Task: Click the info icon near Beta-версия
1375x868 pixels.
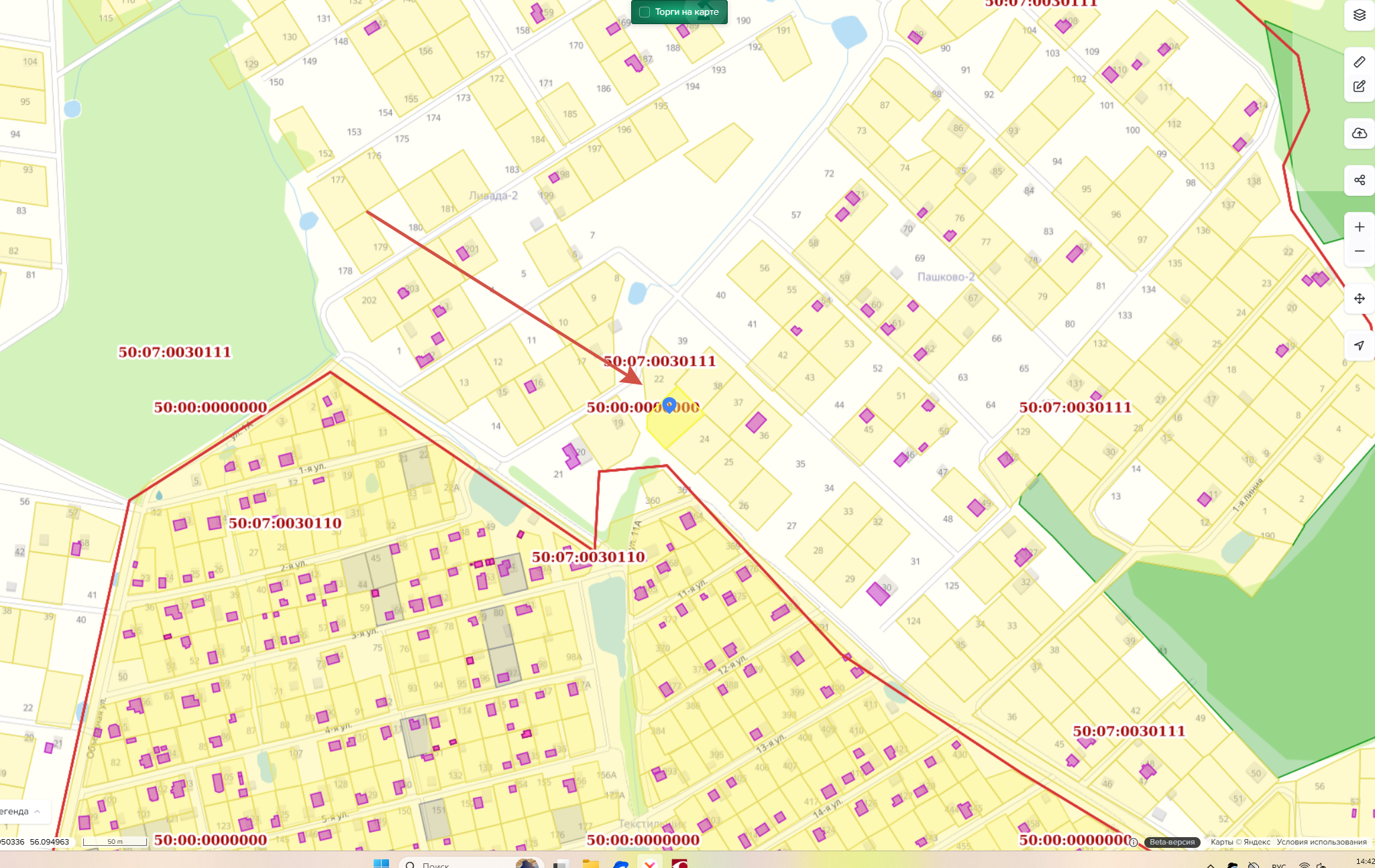Action: 1134,842
